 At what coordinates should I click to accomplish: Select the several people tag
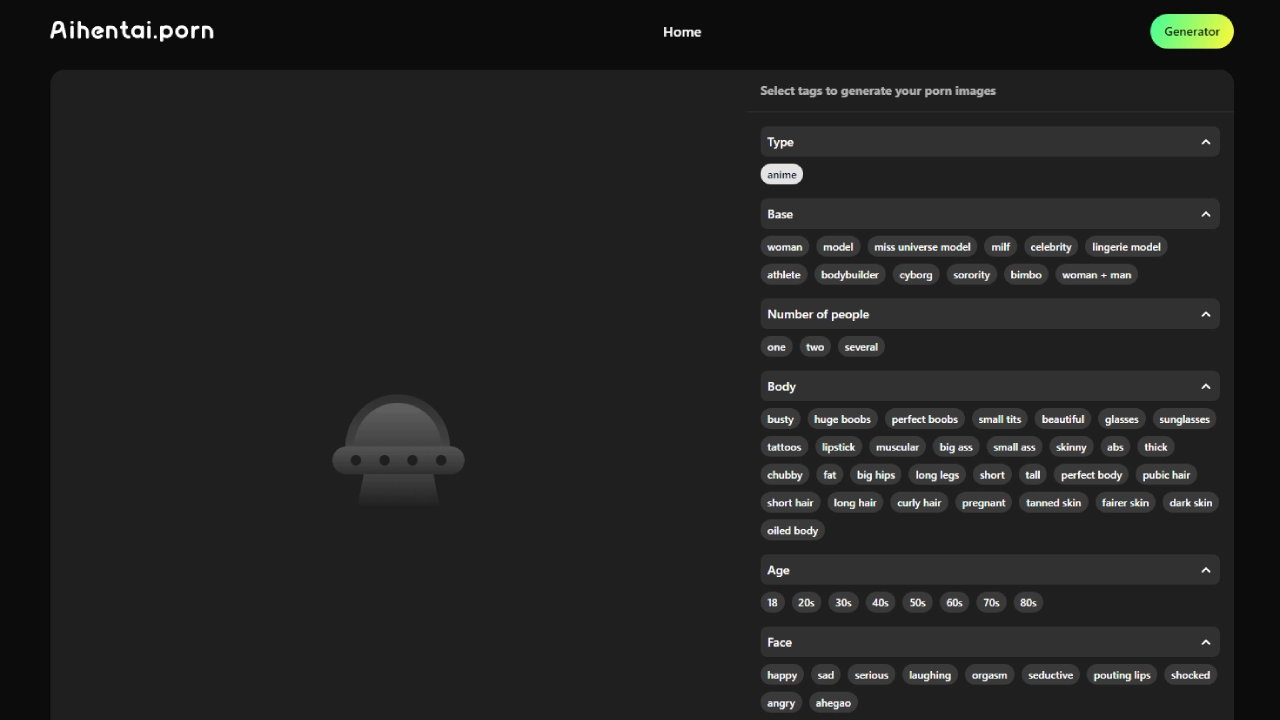(861, 347)
